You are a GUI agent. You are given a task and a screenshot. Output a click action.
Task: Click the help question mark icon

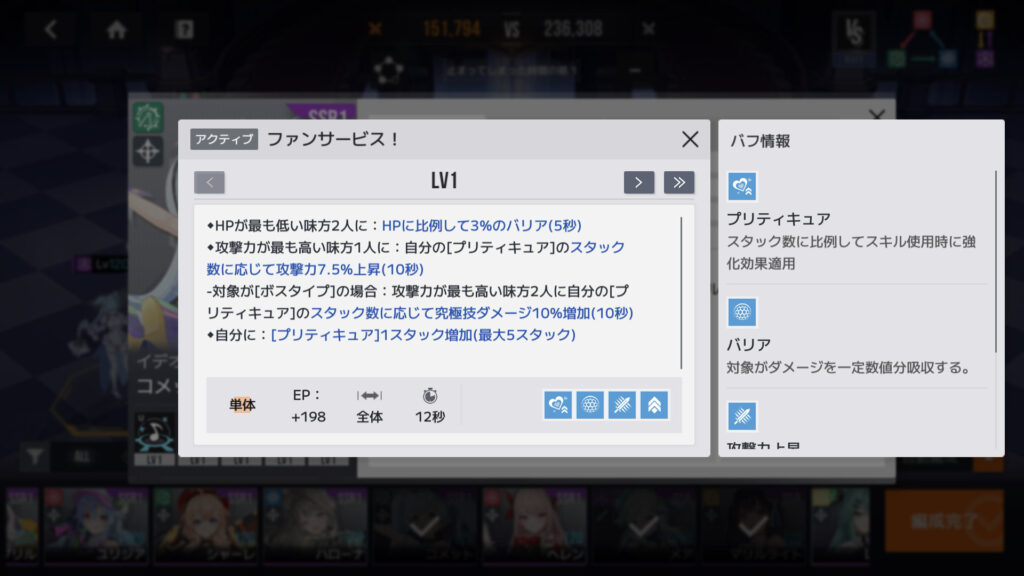click(x=184, y=29)
